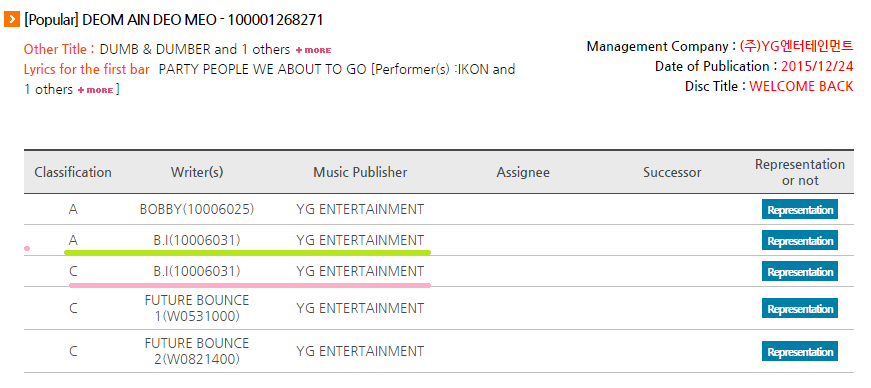The image size is (871, 388).
Task: Click the Representation button in B.I's A row
Action: tap(799, 241)
